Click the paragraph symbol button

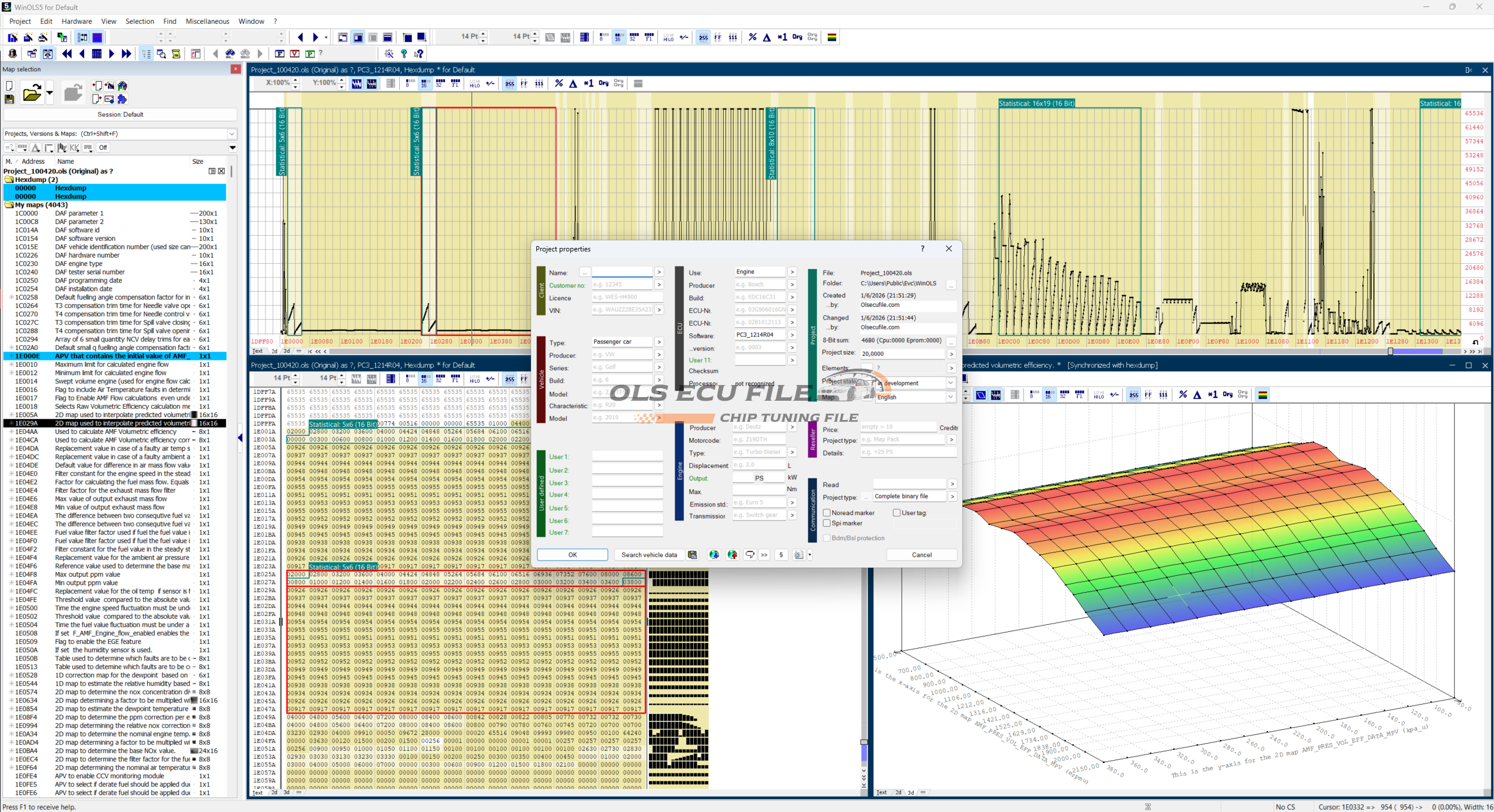(781, 555)
